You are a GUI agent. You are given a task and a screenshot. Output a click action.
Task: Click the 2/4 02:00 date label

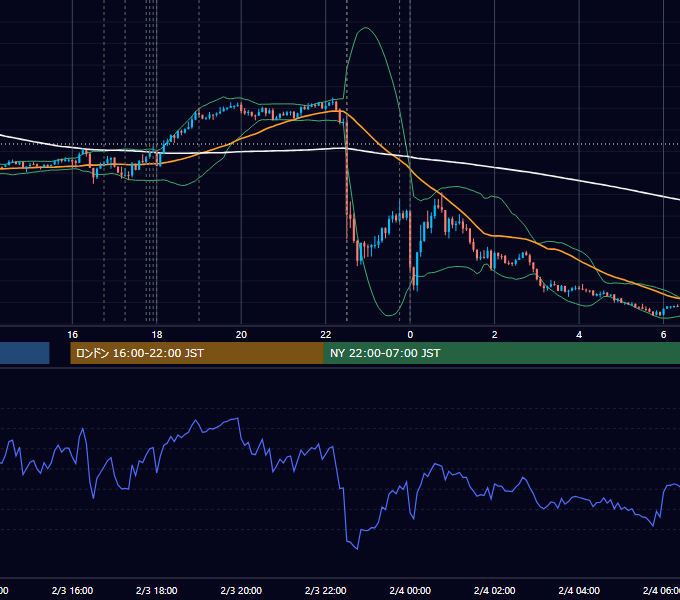point(494,590)
